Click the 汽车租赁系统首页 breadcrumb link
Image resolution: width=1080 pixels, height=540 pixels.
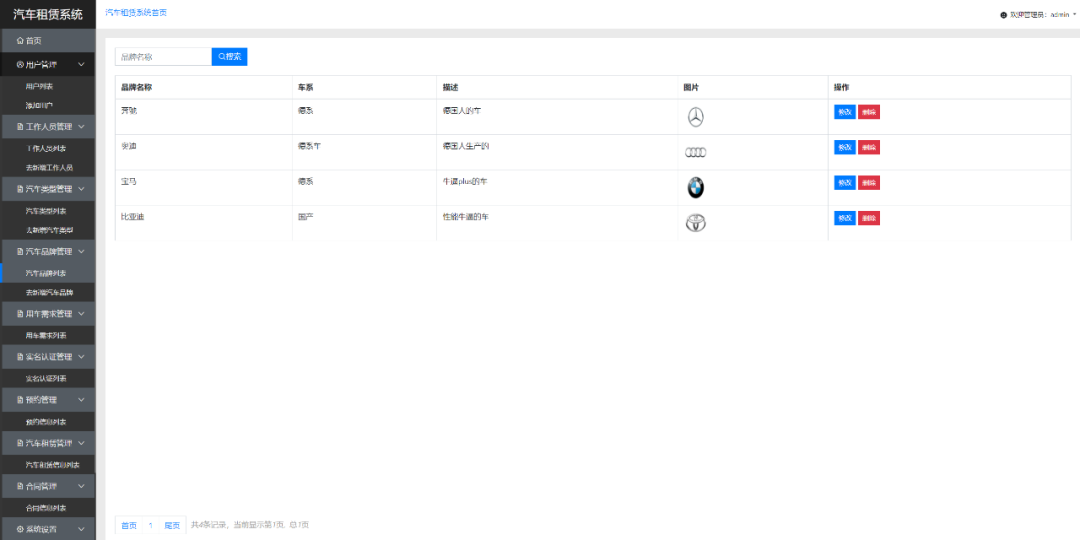[136, 13]
